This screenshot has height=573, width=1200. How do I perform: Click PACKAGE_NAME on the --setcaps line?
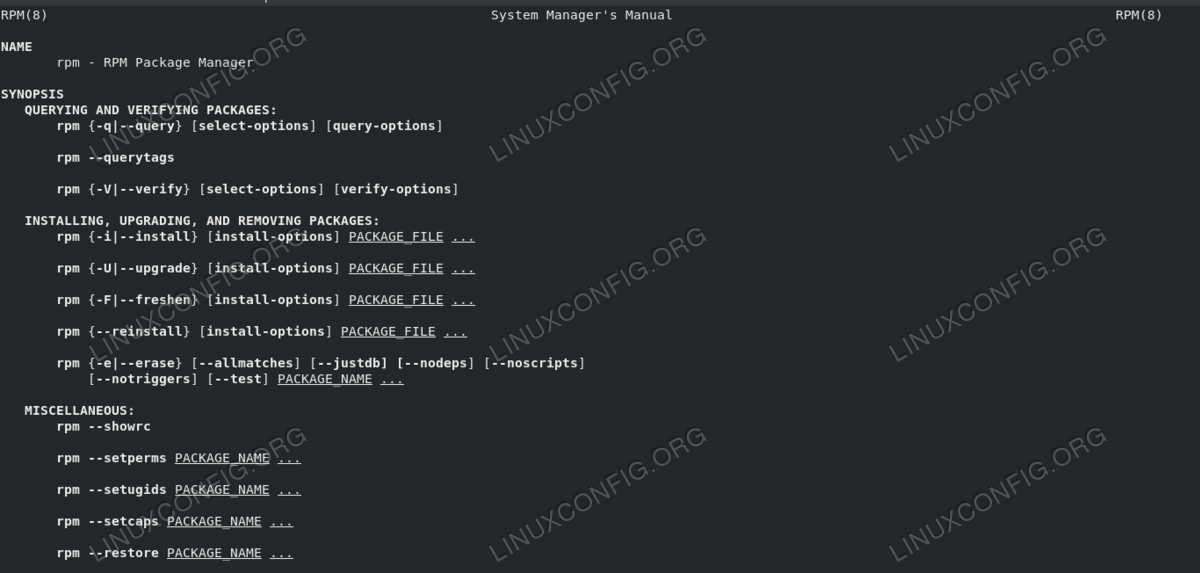tap(214, 521)
